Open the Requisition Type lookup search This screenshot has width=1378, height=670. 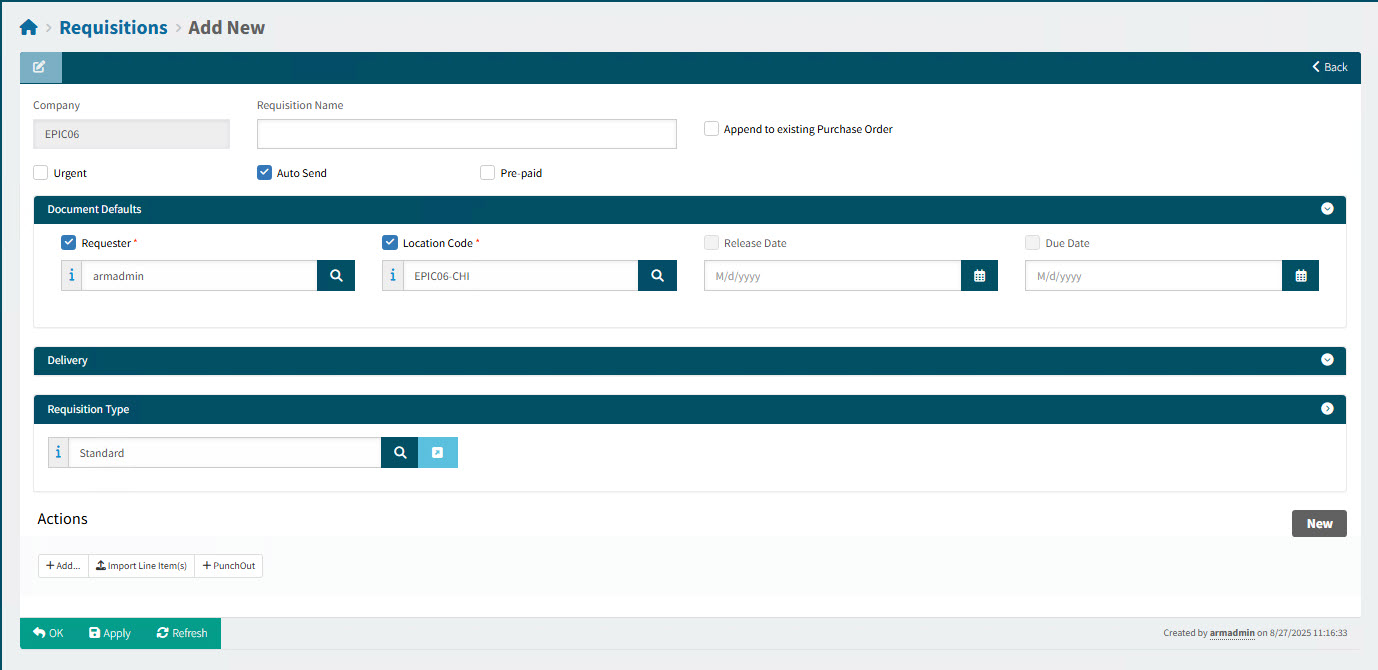[x=399, y=452]
